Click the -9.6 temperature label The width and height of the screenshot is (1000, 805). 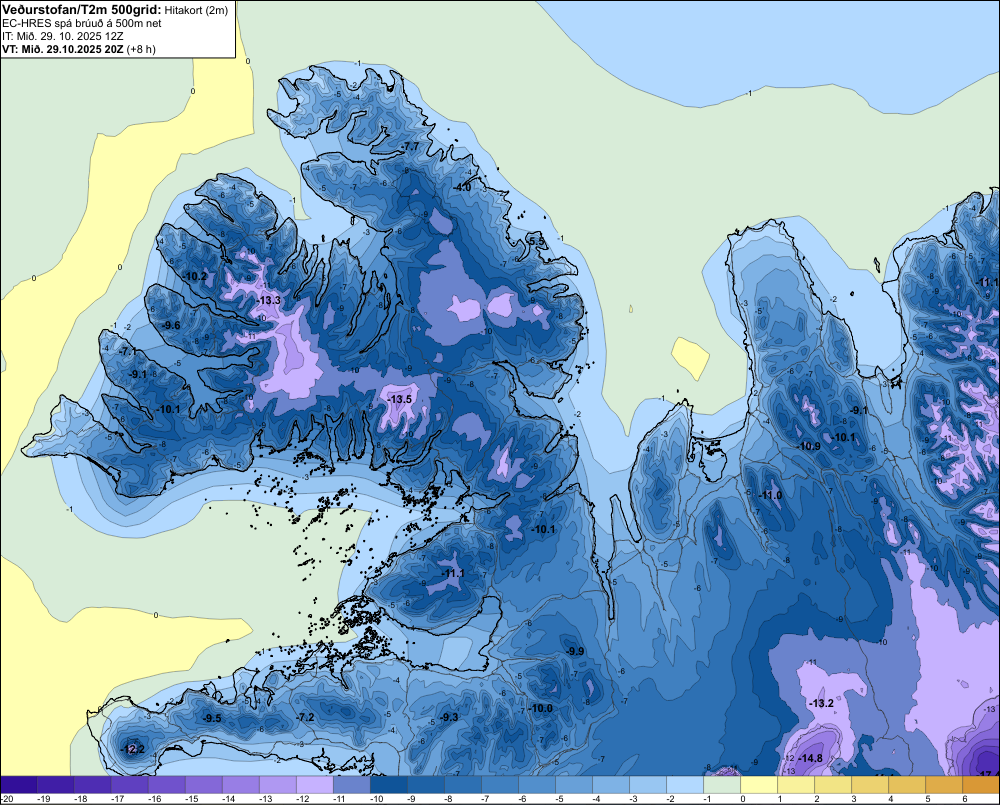[x=171, y=325]
